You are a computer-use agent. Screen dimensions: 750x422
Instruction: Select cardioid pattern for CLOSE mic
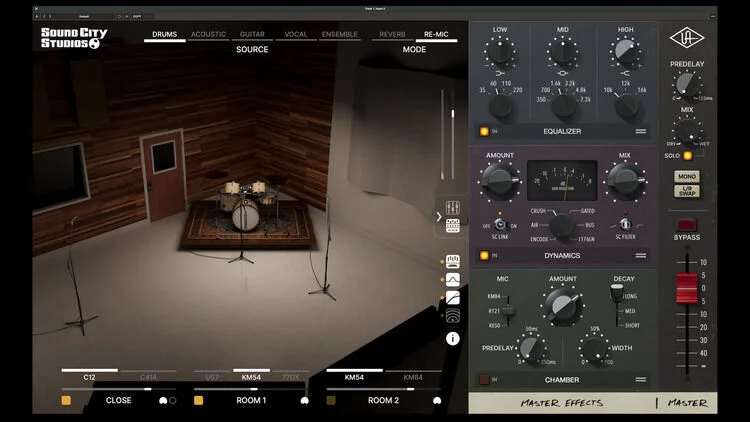(x=163, y=400)
